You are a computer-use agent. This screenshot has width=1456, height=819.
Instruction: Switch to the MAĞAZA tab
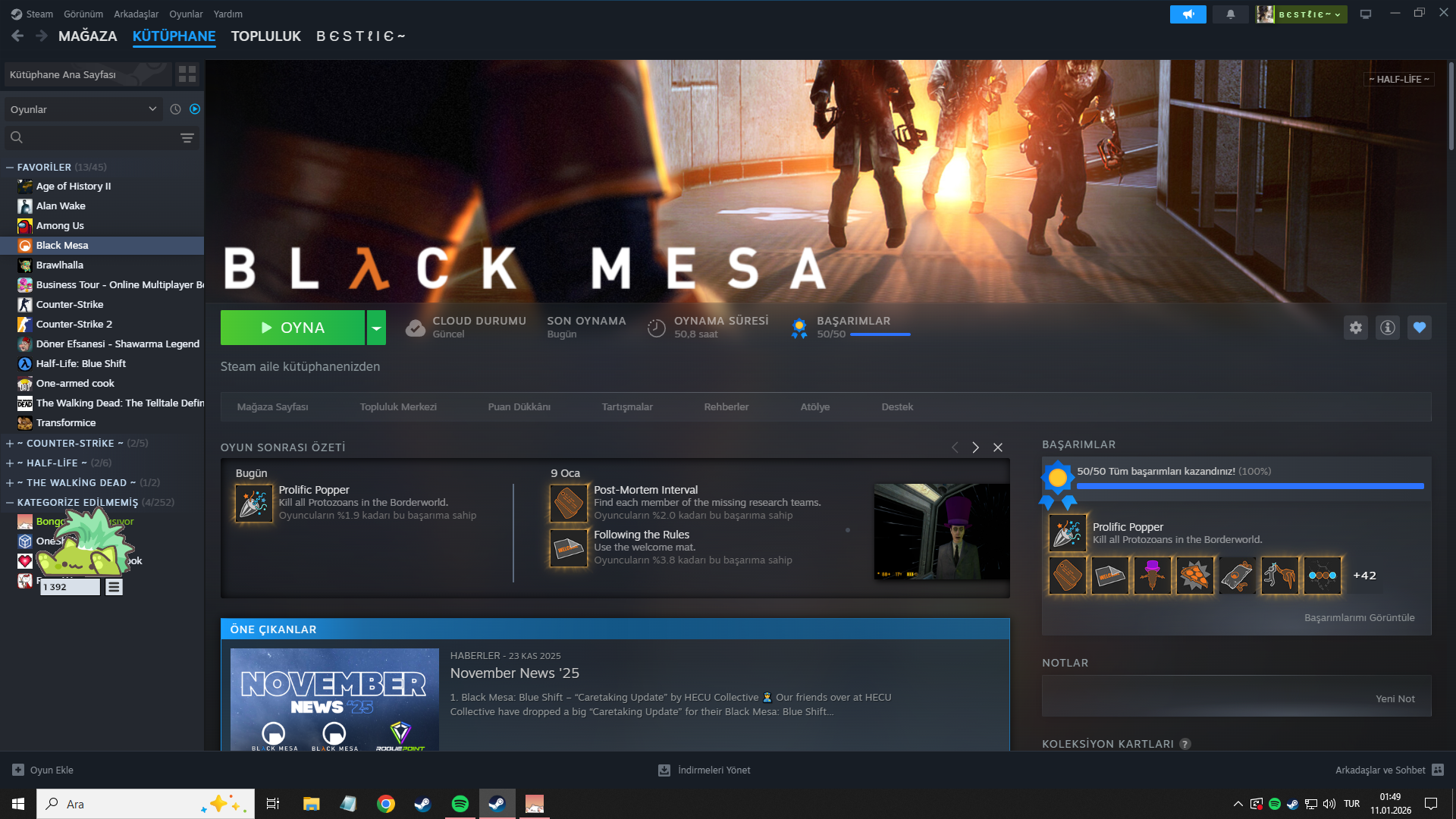[x=88, y=36]
